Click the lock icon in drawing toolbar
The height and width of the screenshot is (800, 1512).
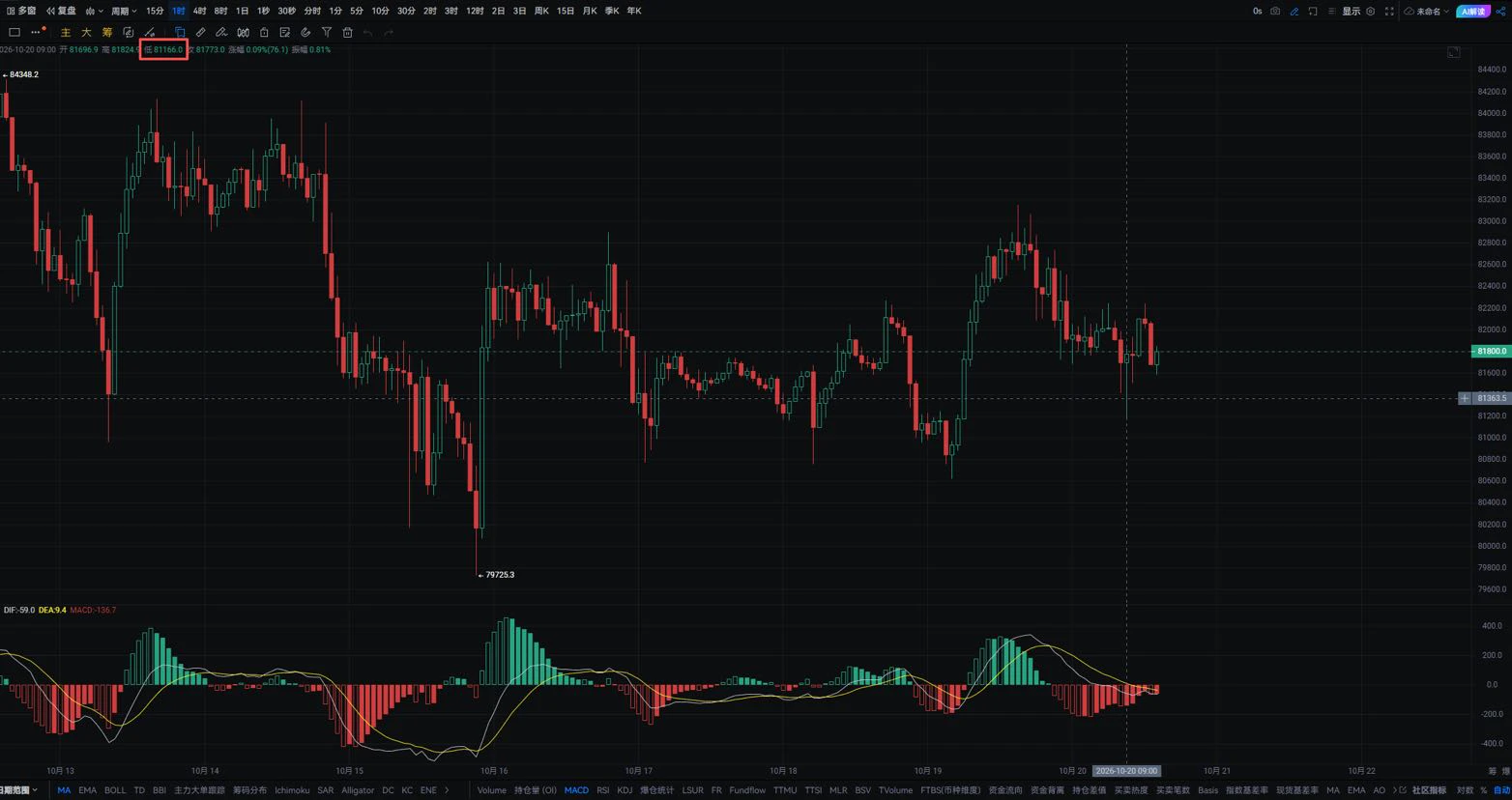(264, 33)
